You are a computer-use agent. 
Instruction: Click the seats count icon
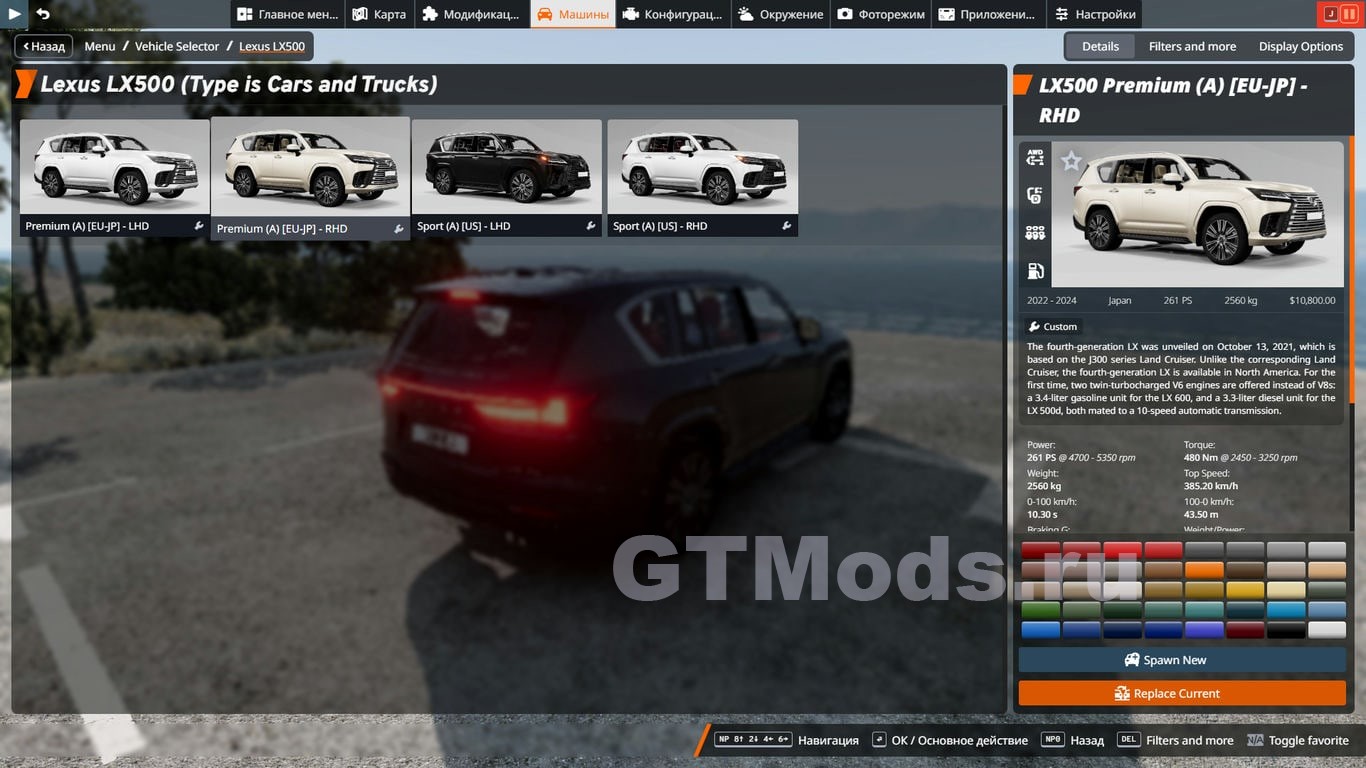(1035, 233)
